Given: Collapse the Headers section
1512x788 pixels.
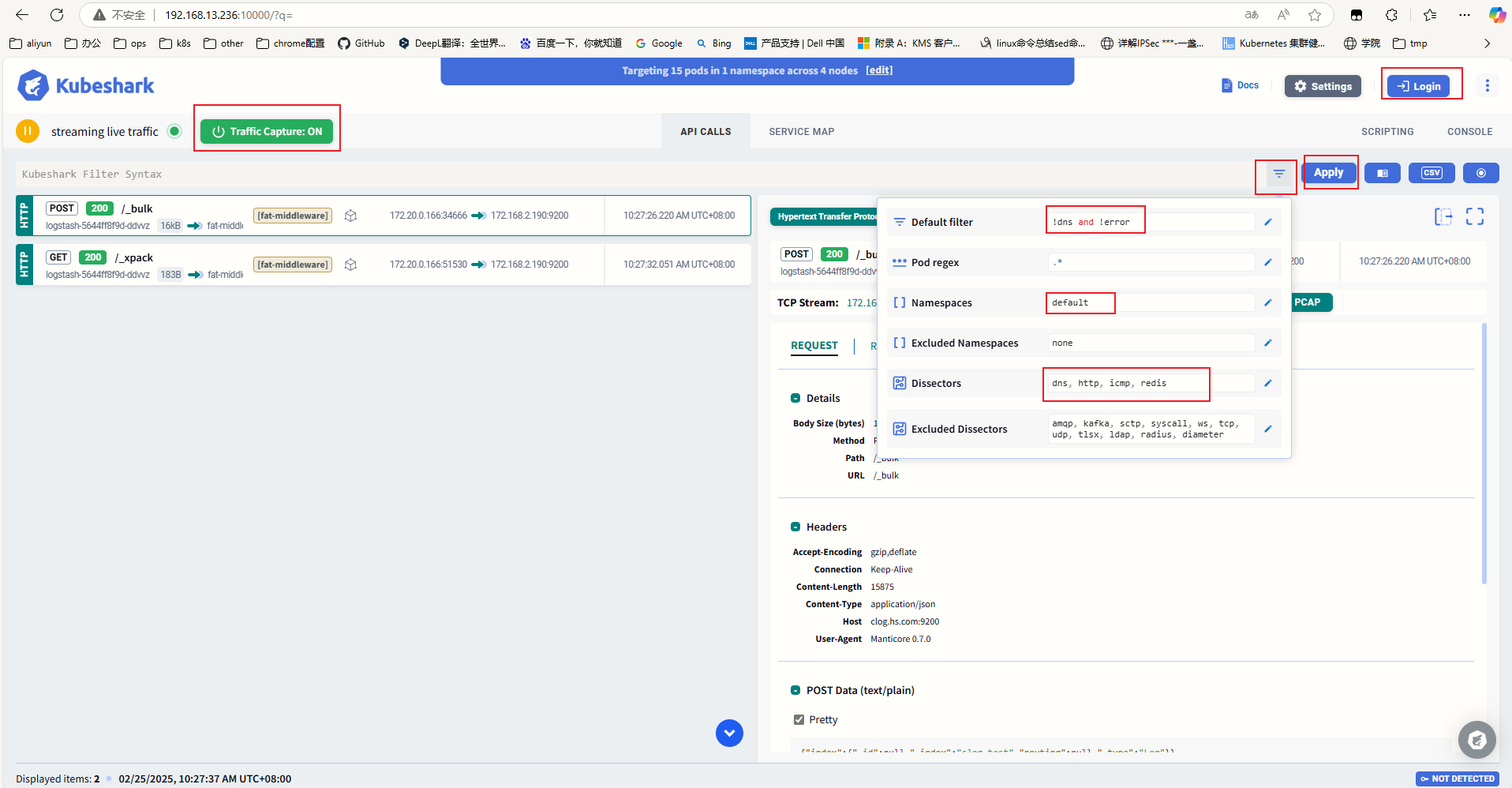Looking at the screenshot, I should point(795,527).
